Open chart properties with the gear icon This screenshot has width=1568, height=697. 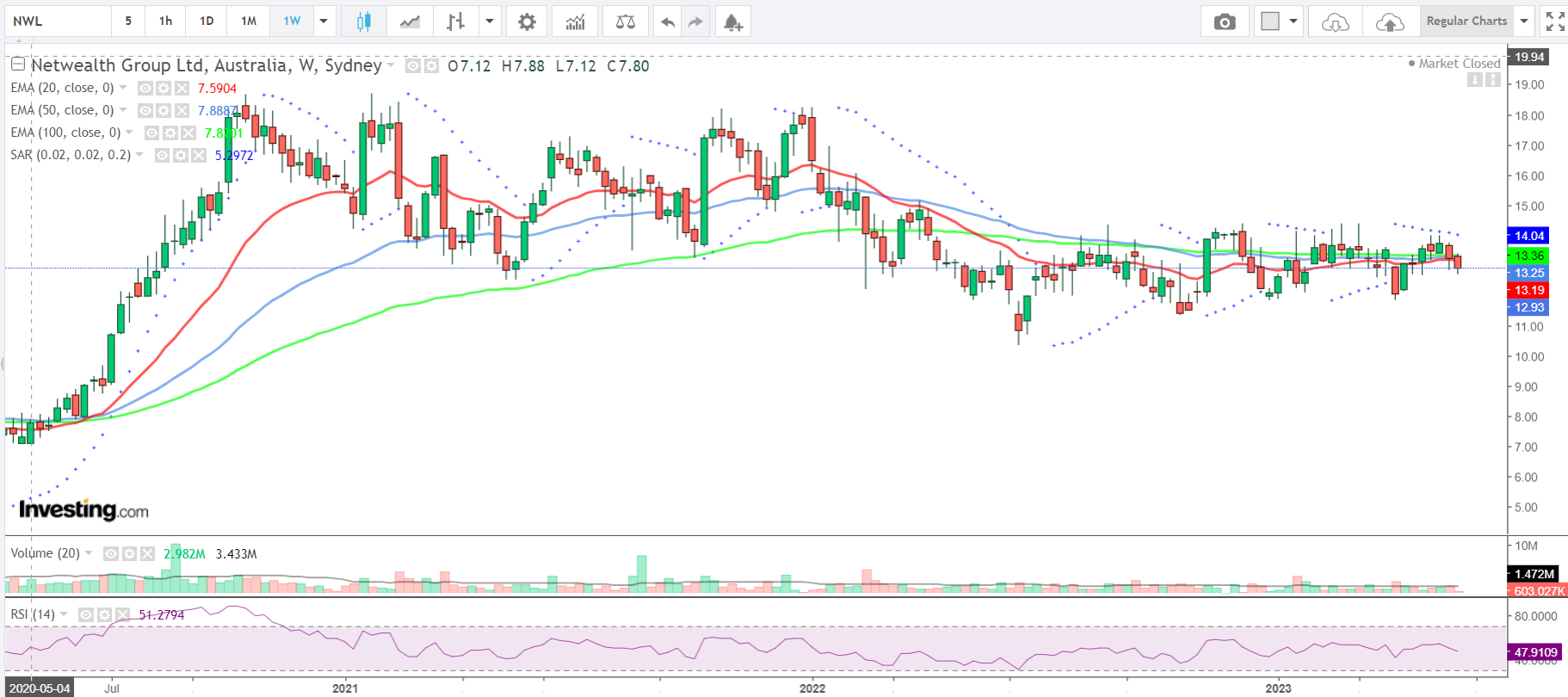pyautogui.click(x=527, y=22)
